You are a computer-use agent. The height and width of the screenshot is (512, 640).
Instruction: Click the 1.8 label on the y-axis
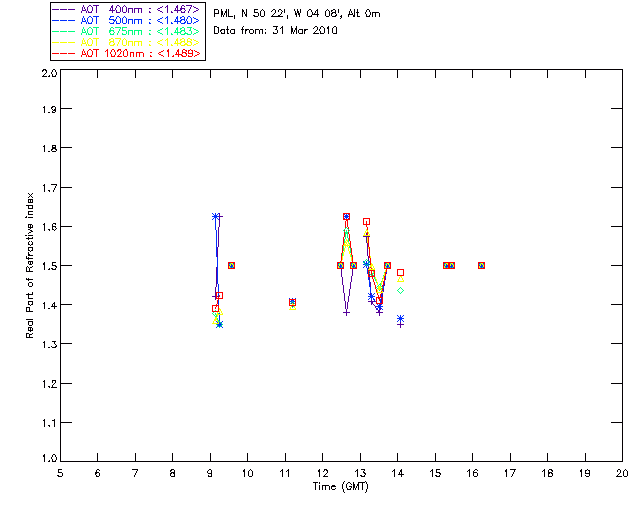click(x=49, y=148)
